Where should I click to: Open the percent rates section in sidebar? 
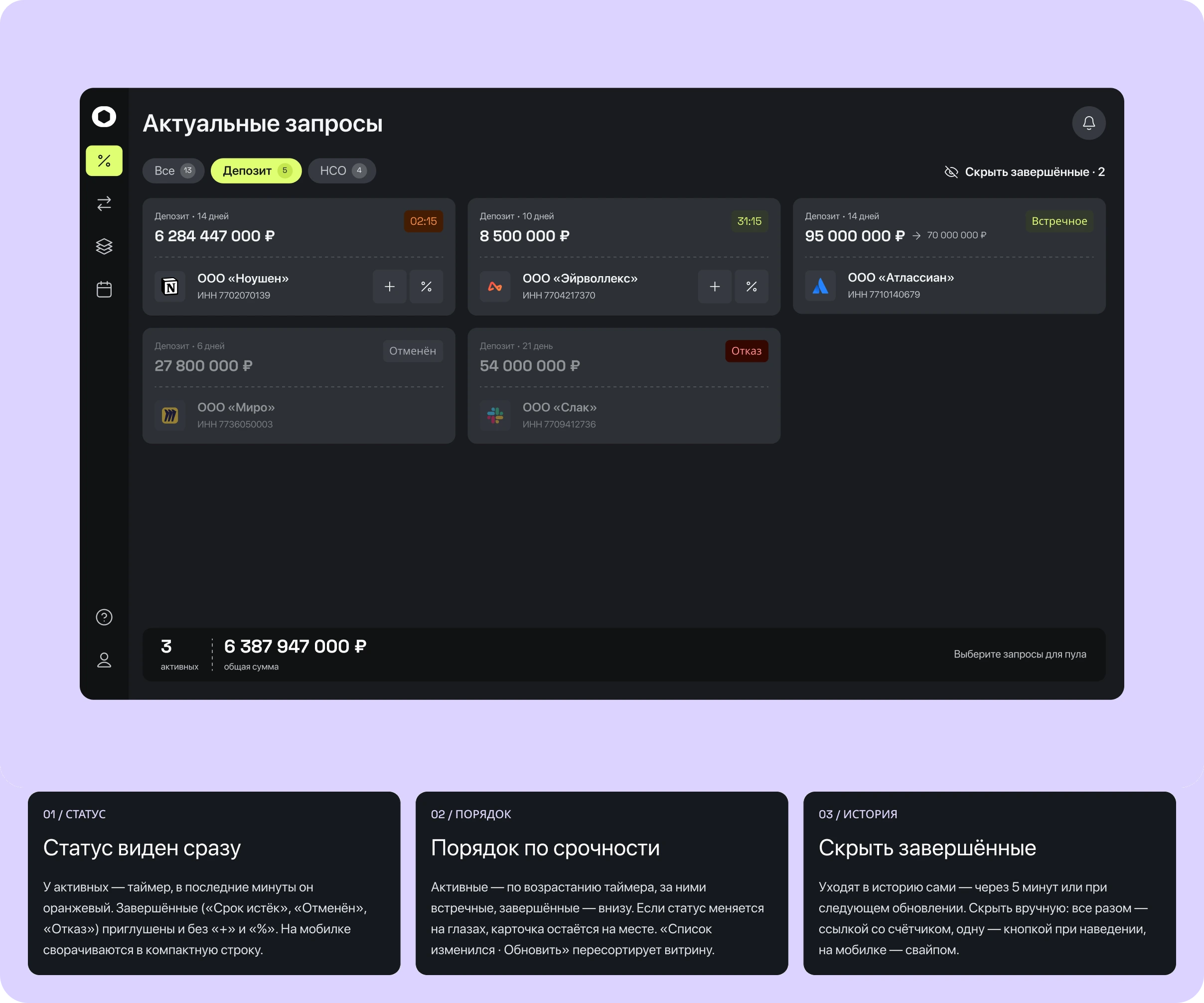(104, 161)
